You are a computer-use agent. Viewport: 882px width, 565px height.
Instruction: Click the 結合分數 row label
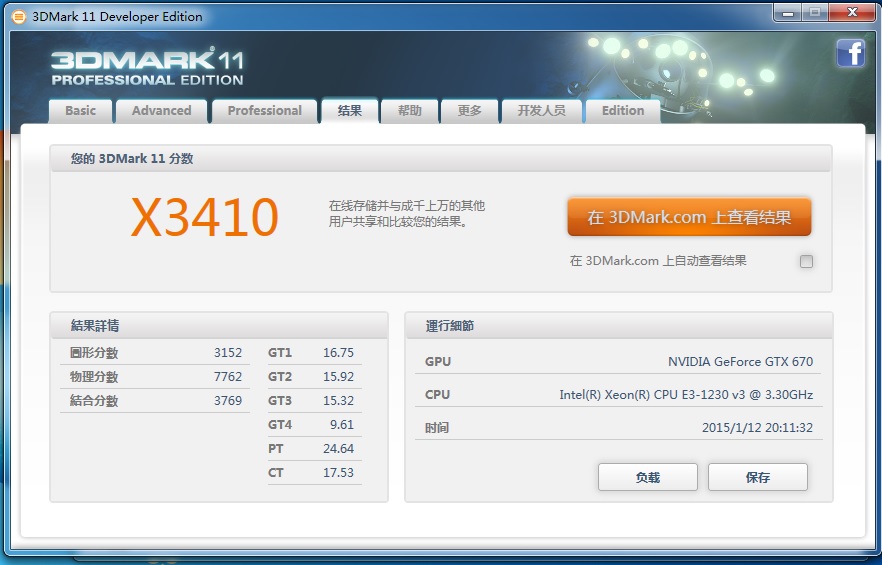(x=94, y=401)
